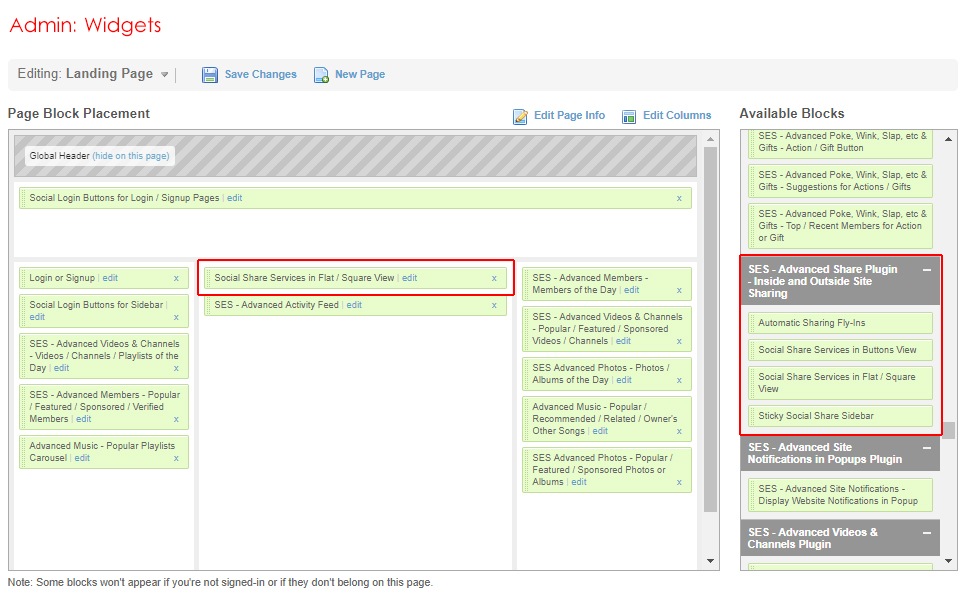Click the Save Changes disk icon
The width and height of the screenshot is (968, 596).
210,75
